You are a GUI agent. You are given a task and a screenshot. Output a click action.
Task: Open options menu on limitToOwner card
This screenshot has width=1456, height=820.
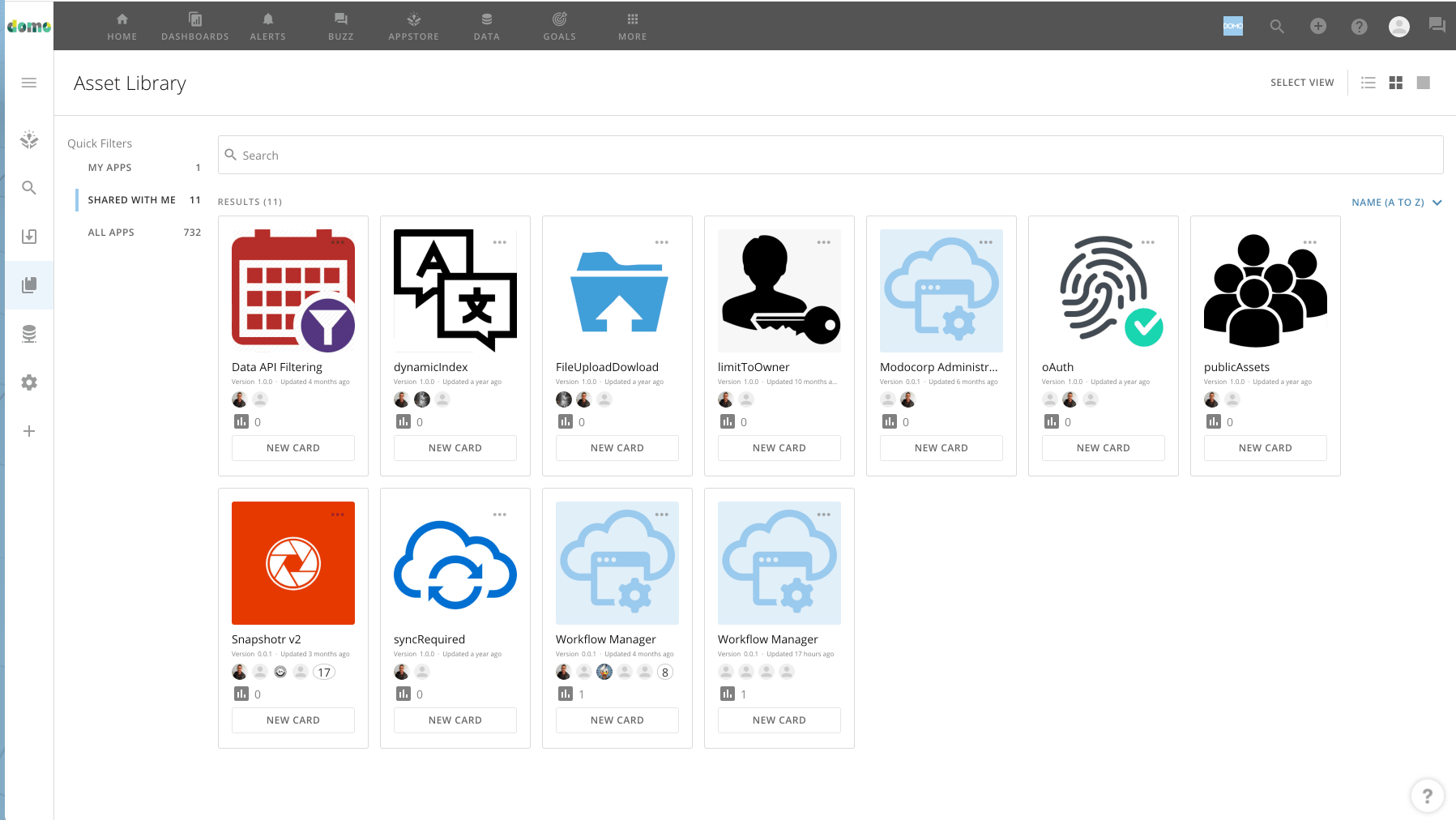tap(824, 242)
